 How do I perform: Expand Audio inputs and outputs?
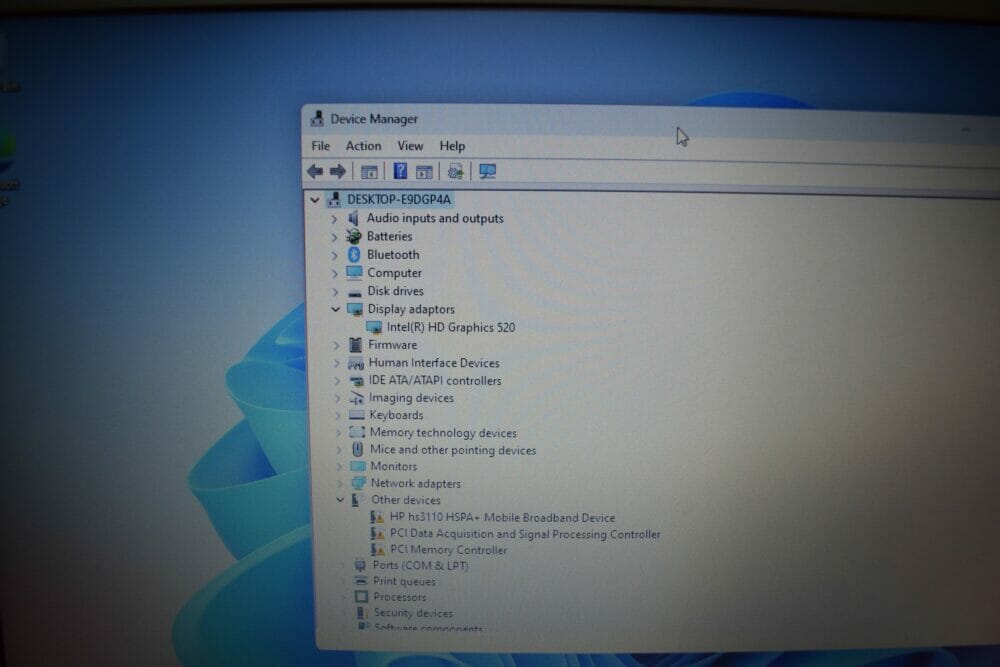coord(334,219)
